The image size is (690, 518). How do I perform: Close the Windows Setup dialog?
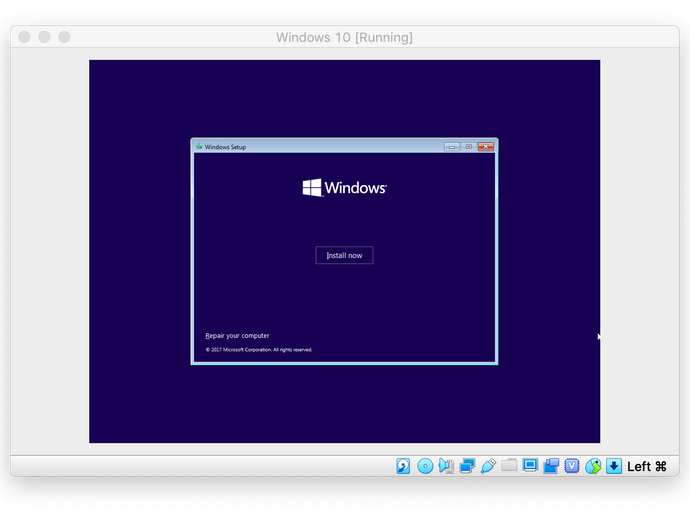tap(486, 147)
